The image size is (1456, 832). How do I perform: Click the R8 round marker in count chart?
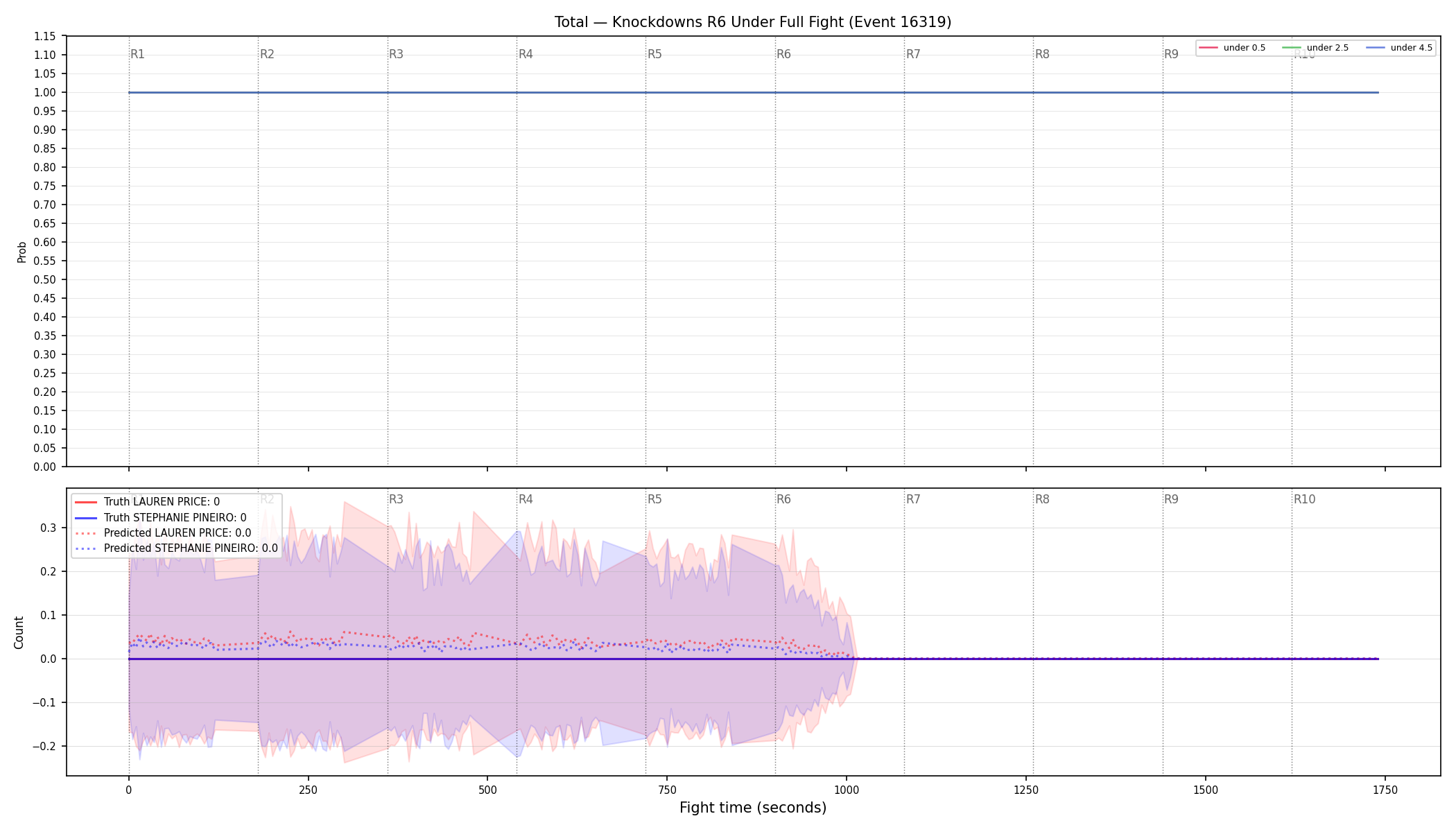pyautogui.click(x=1042, y=499)
